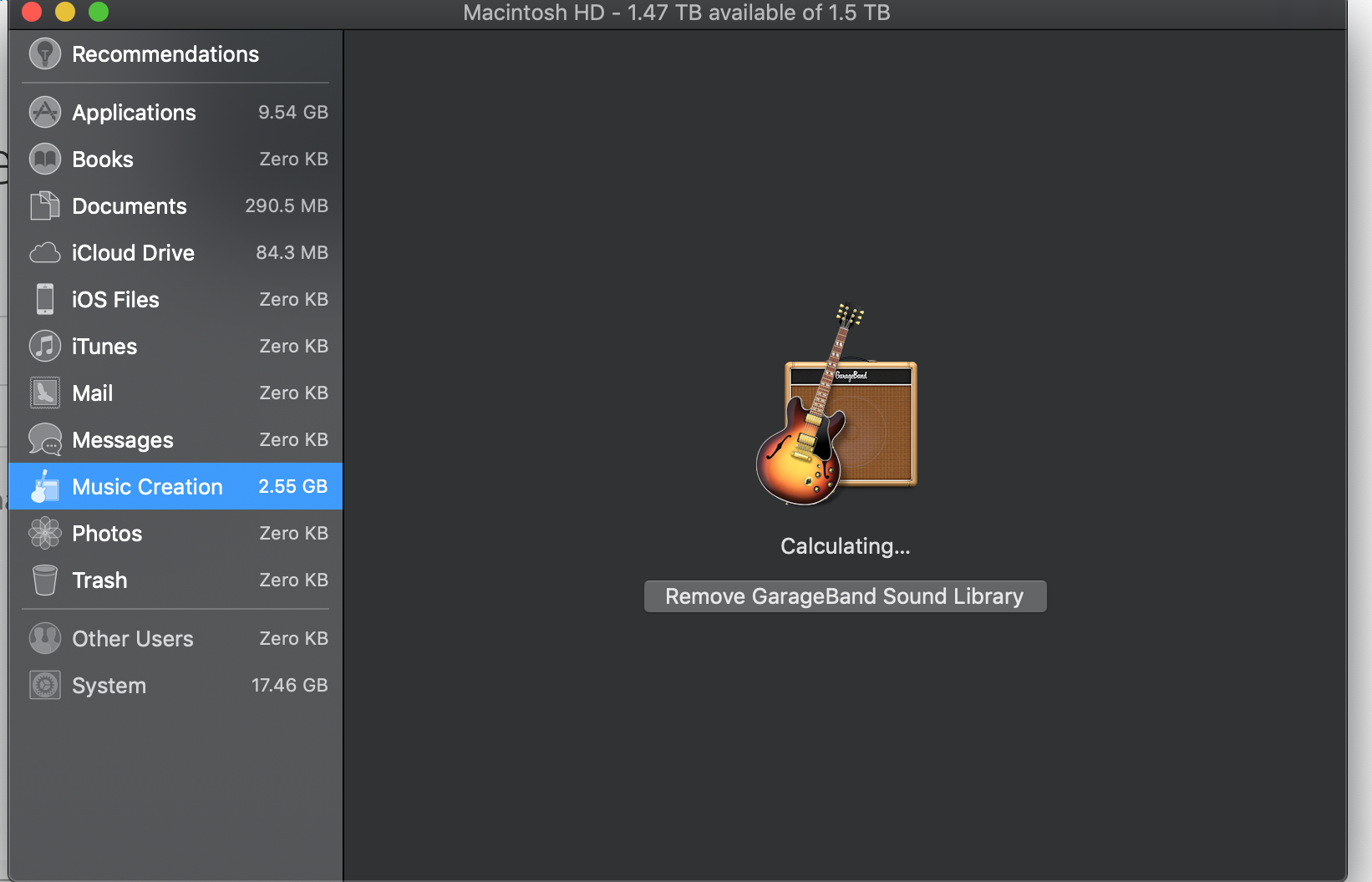Click the Zero KB value beside Messages
The image size is (1372, 882).
293,440
